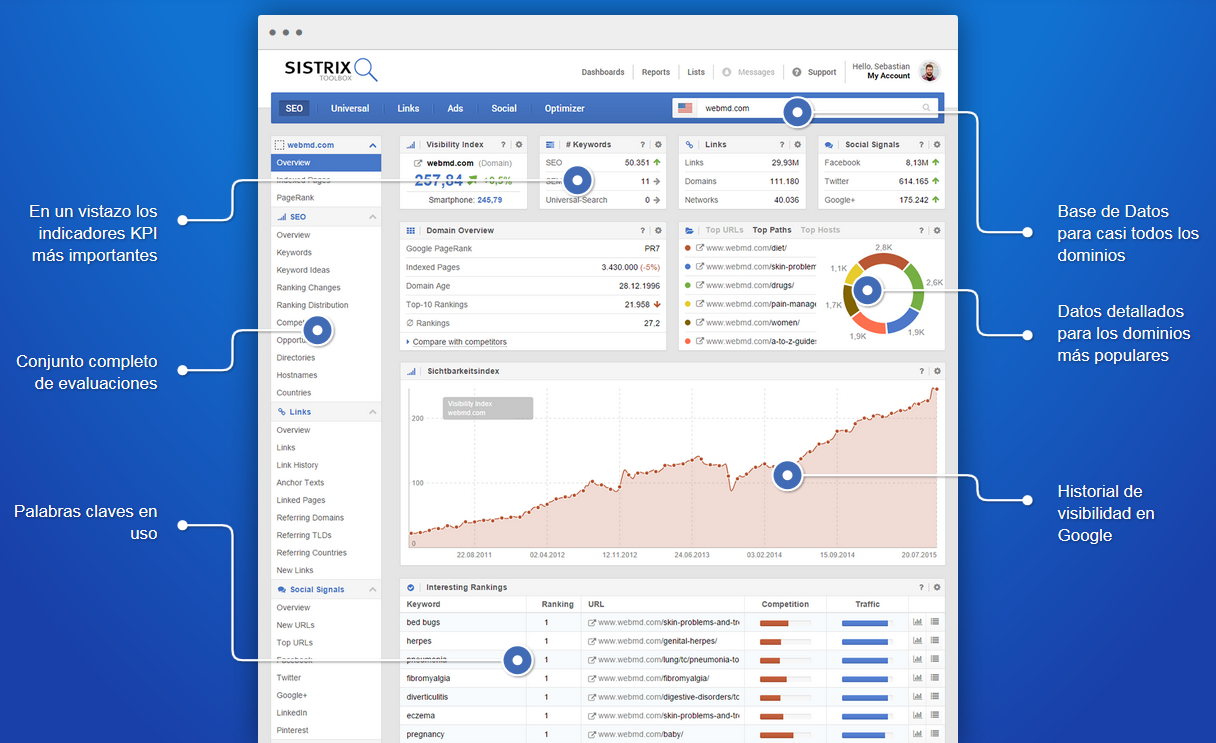Open Domain Overview widget settings gear
Screen dimensions: 1216x743
658,230
